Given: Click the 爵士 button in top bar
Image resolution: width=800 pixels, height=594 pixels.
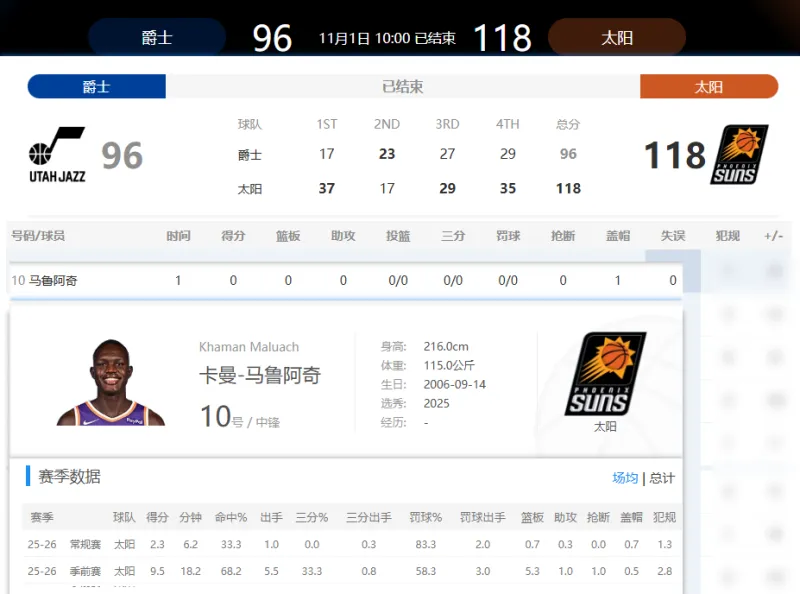Looking at the screenshot, I should tap(157, 38).
